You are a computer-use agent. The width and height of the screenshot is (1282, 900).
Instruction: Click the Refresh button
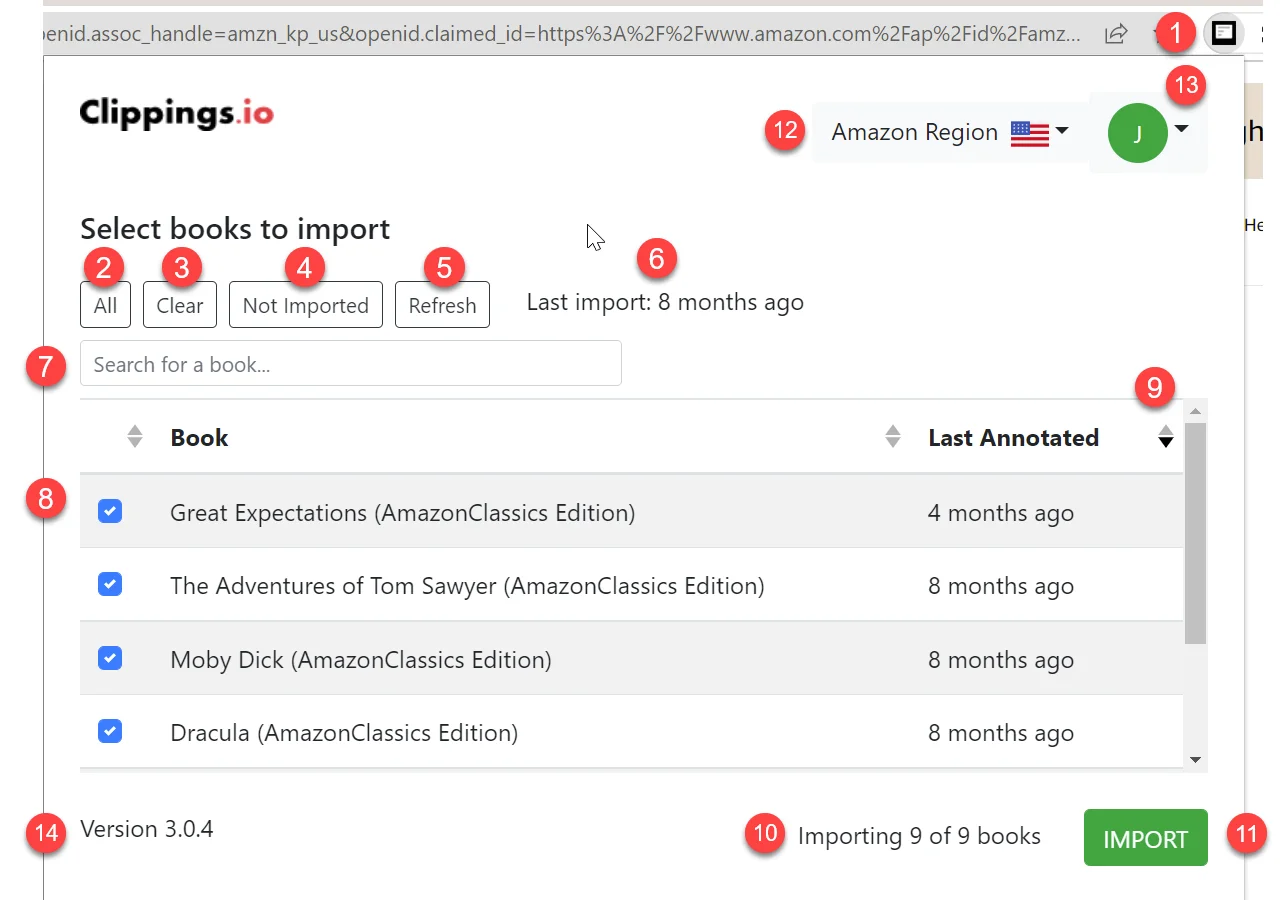pyautogui.click(x=442, y=305)
